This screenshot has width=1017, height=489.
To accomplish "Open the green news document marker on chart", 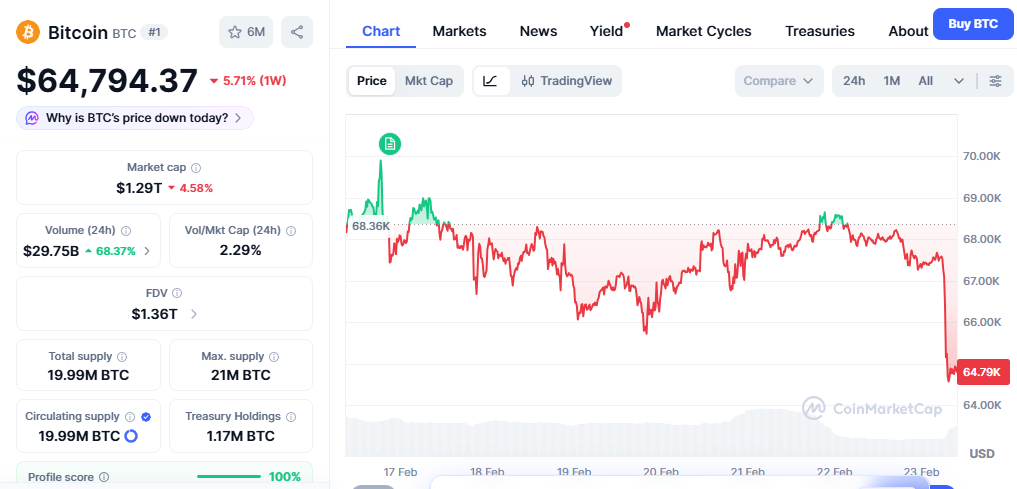I will coord(390,144).
